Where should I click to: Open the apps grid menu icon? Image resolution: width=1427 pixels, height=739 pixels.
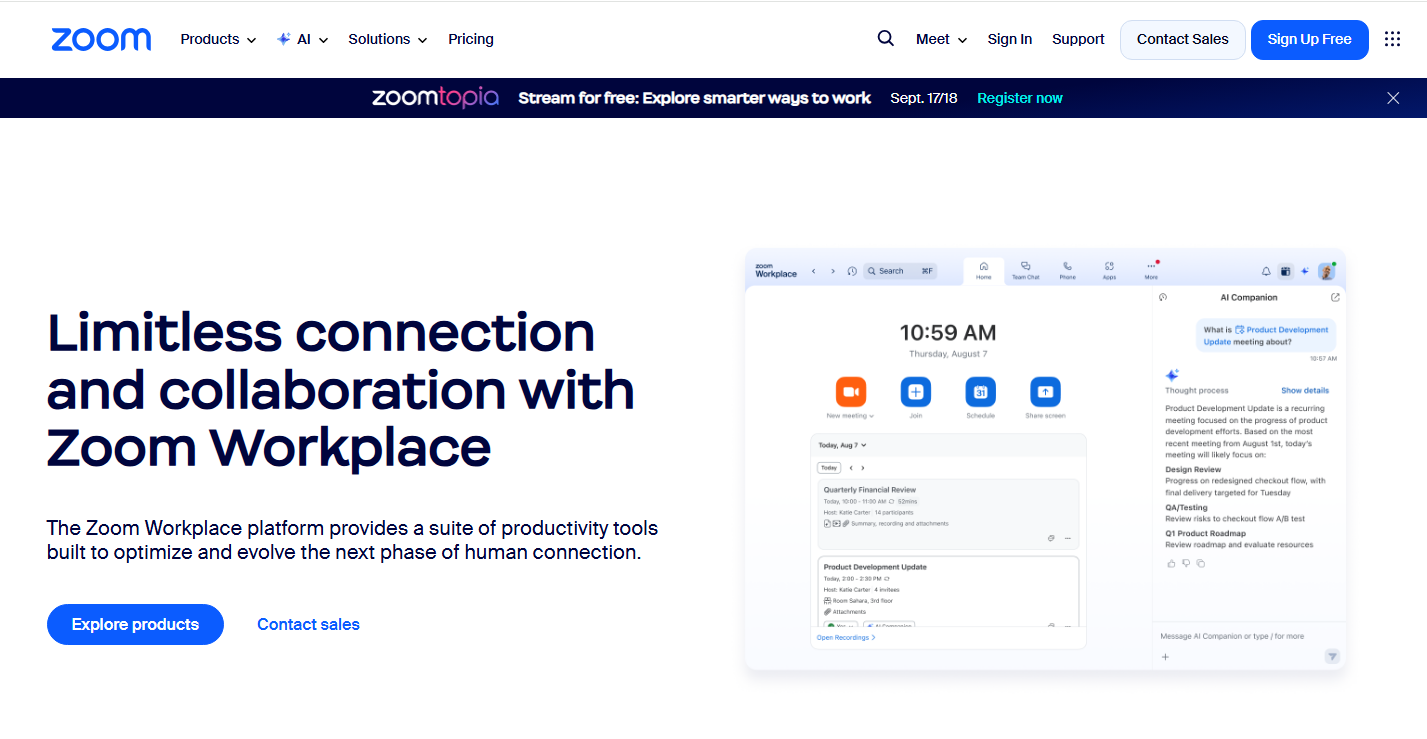(1392, 39)
